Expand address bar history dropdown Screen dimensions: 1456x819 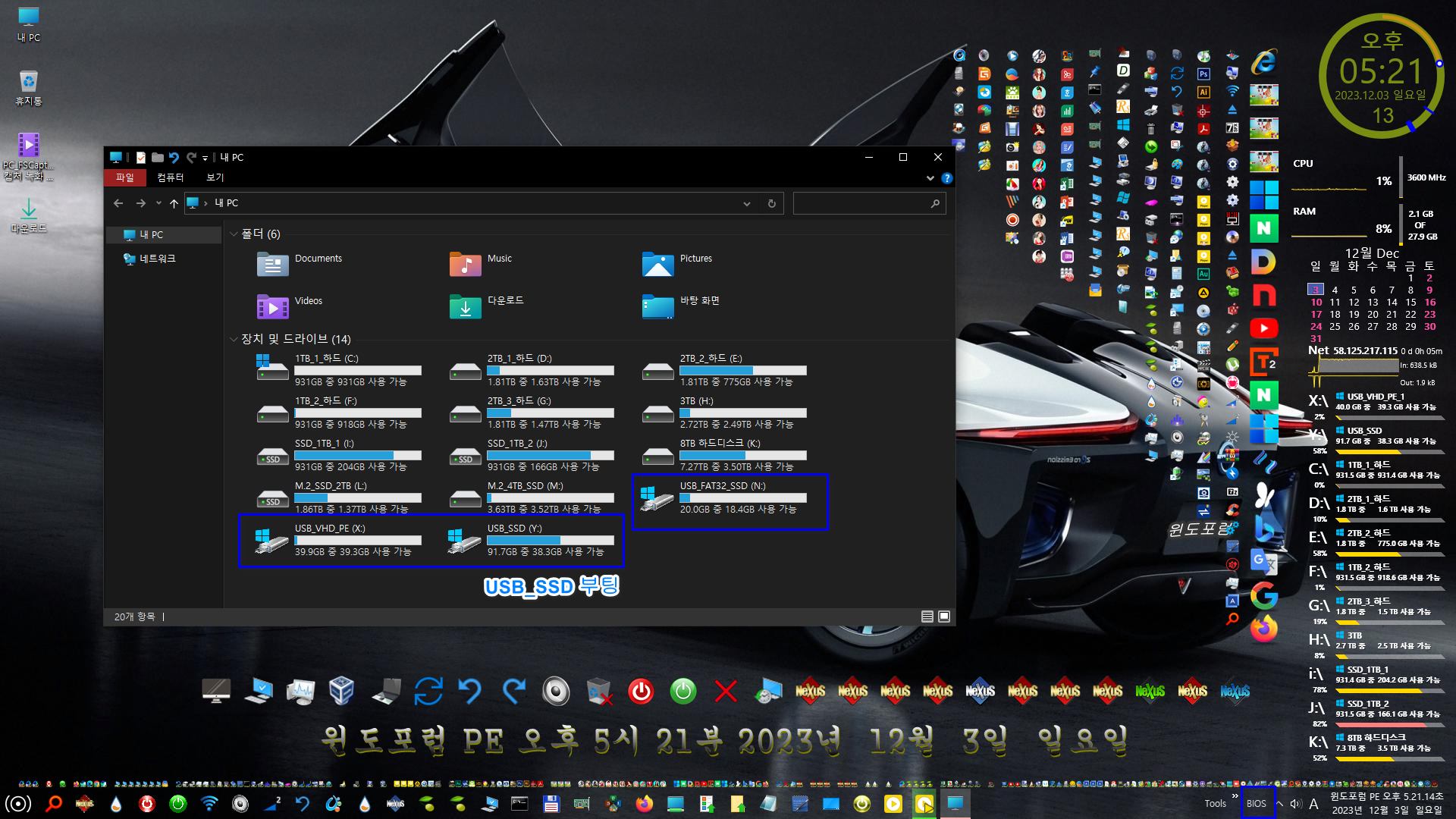[747, 203]
